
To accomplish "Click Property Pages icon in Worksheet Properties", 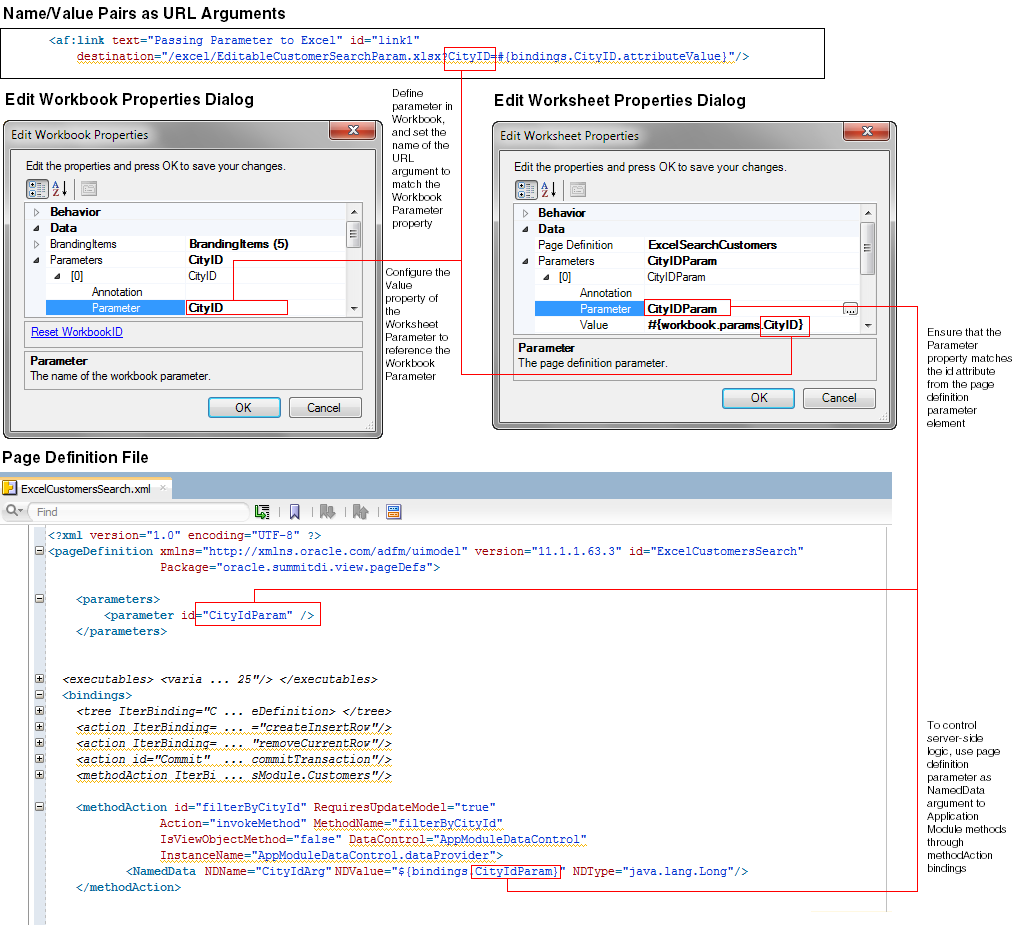I will pos(578,190).
